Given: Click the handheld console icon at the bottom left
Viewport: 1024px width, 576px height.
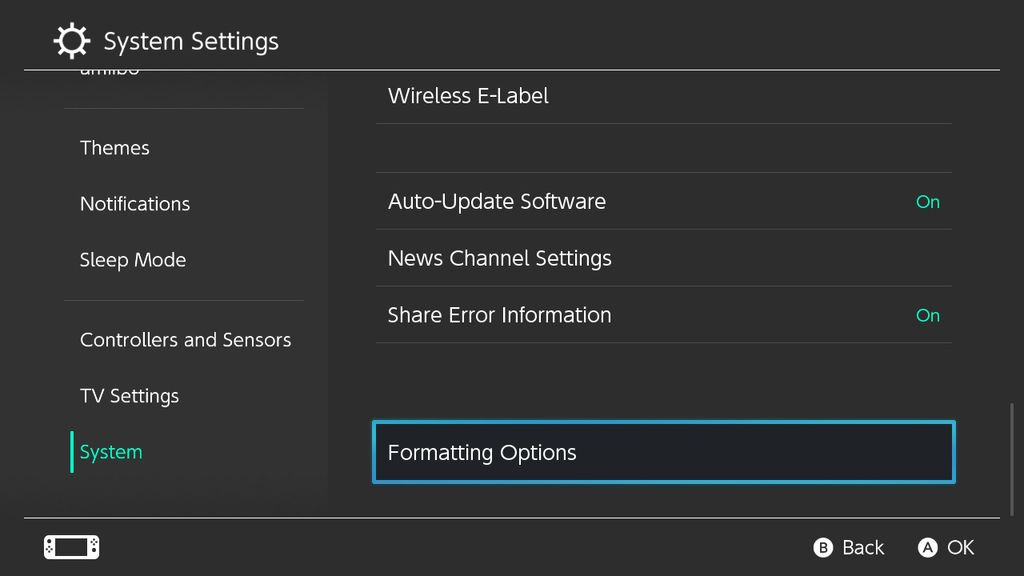Looking at the screenshot, I should point(72,547).
